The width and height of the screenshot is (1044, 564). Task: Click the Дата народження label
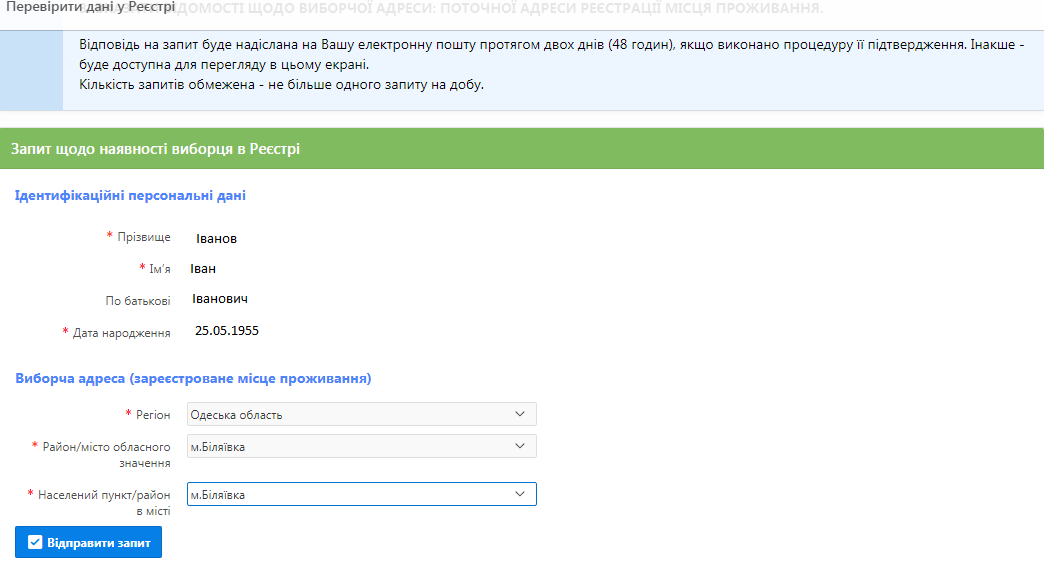pos(122,333)
